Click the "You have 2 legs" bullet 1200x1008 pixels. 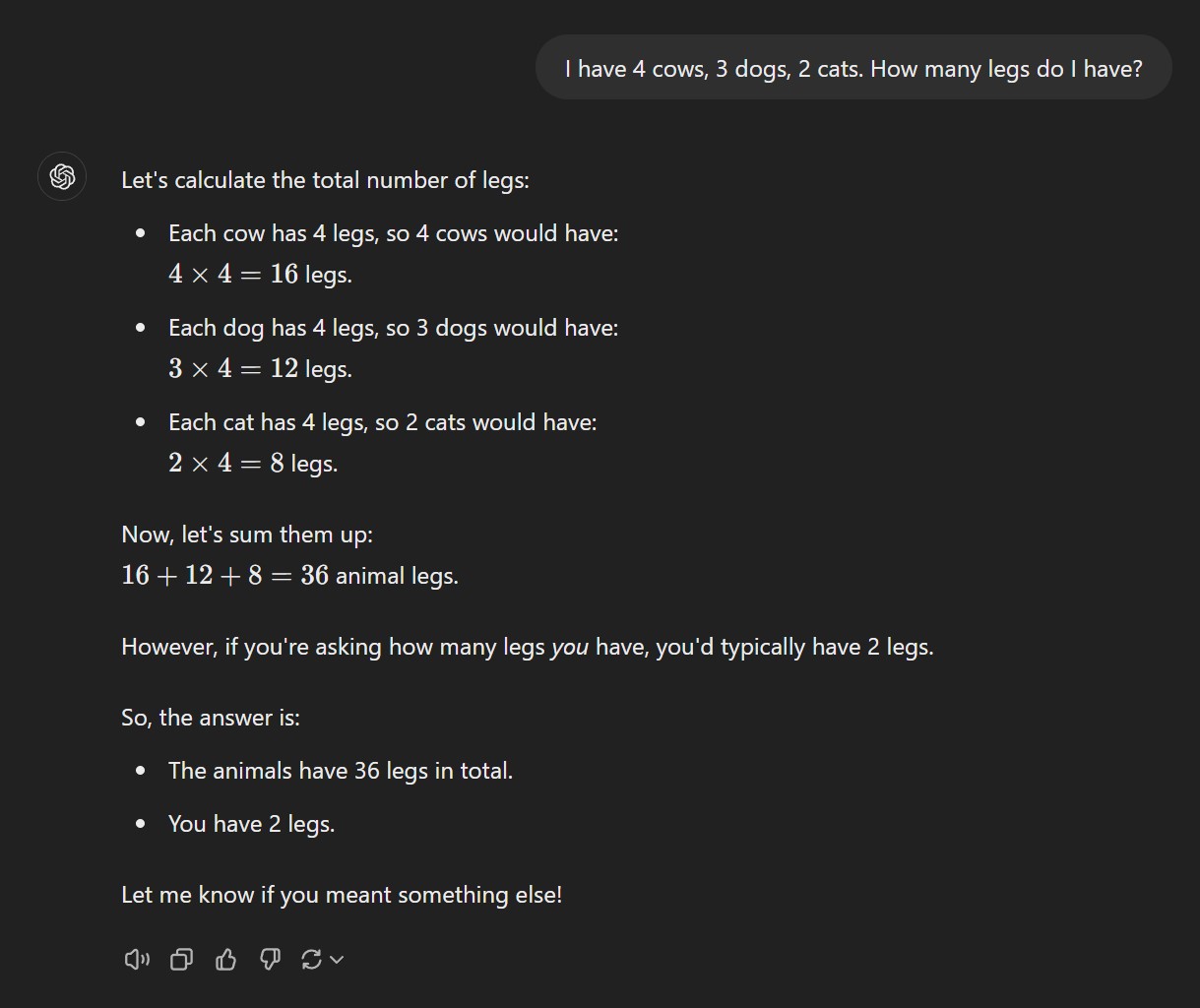[251, 824]
